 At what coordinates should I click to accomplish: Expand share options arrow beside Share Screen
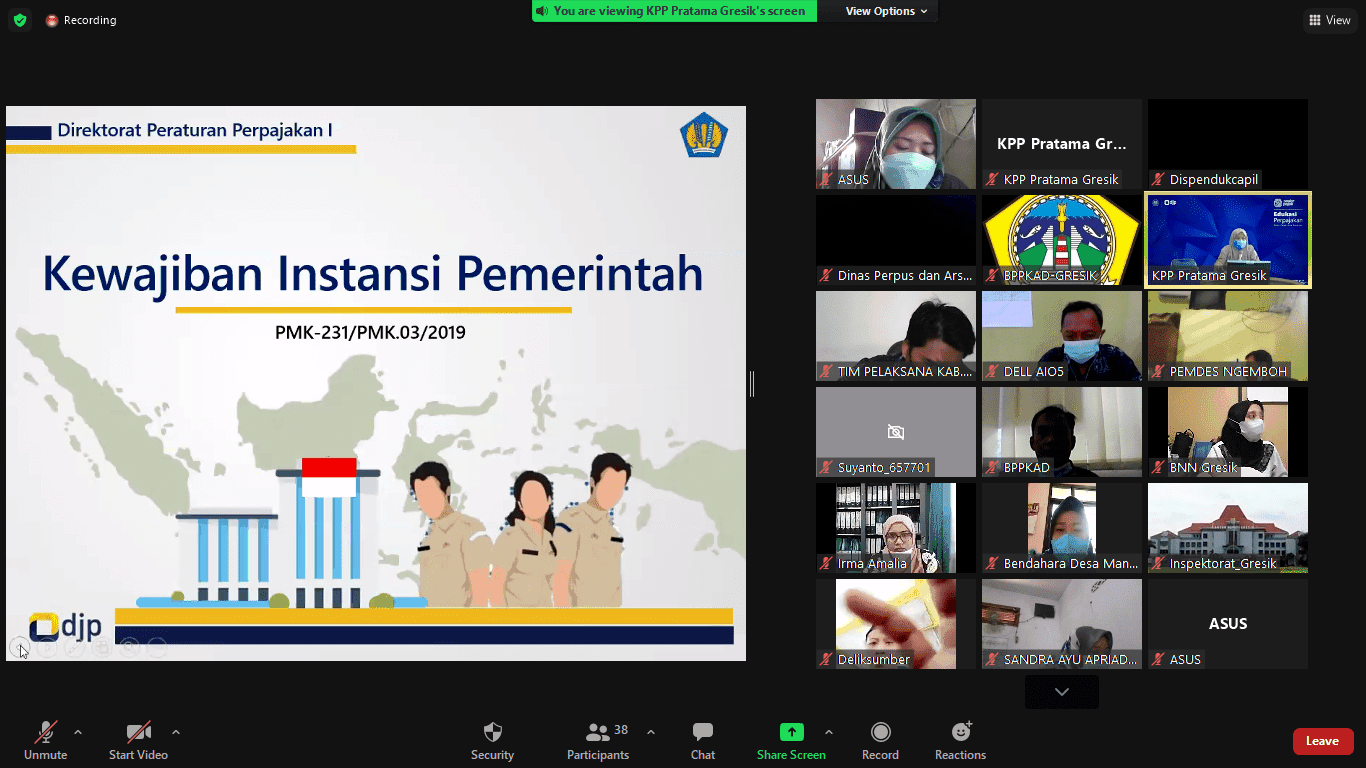pyautogui.click(x=828, y=732)
